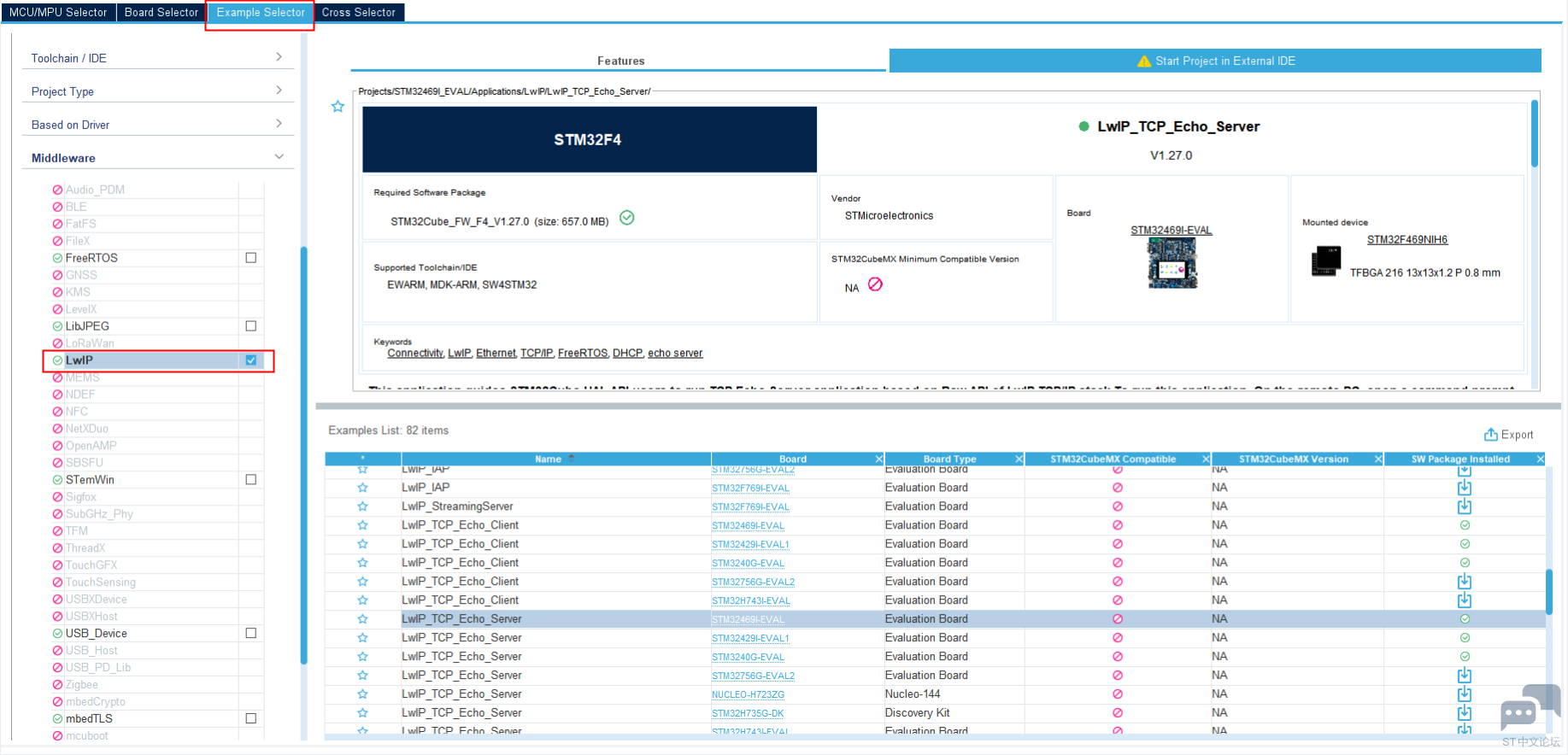Enable the LibJPEG middleware checkbox
1568x755 pixels.
[251, 326]
